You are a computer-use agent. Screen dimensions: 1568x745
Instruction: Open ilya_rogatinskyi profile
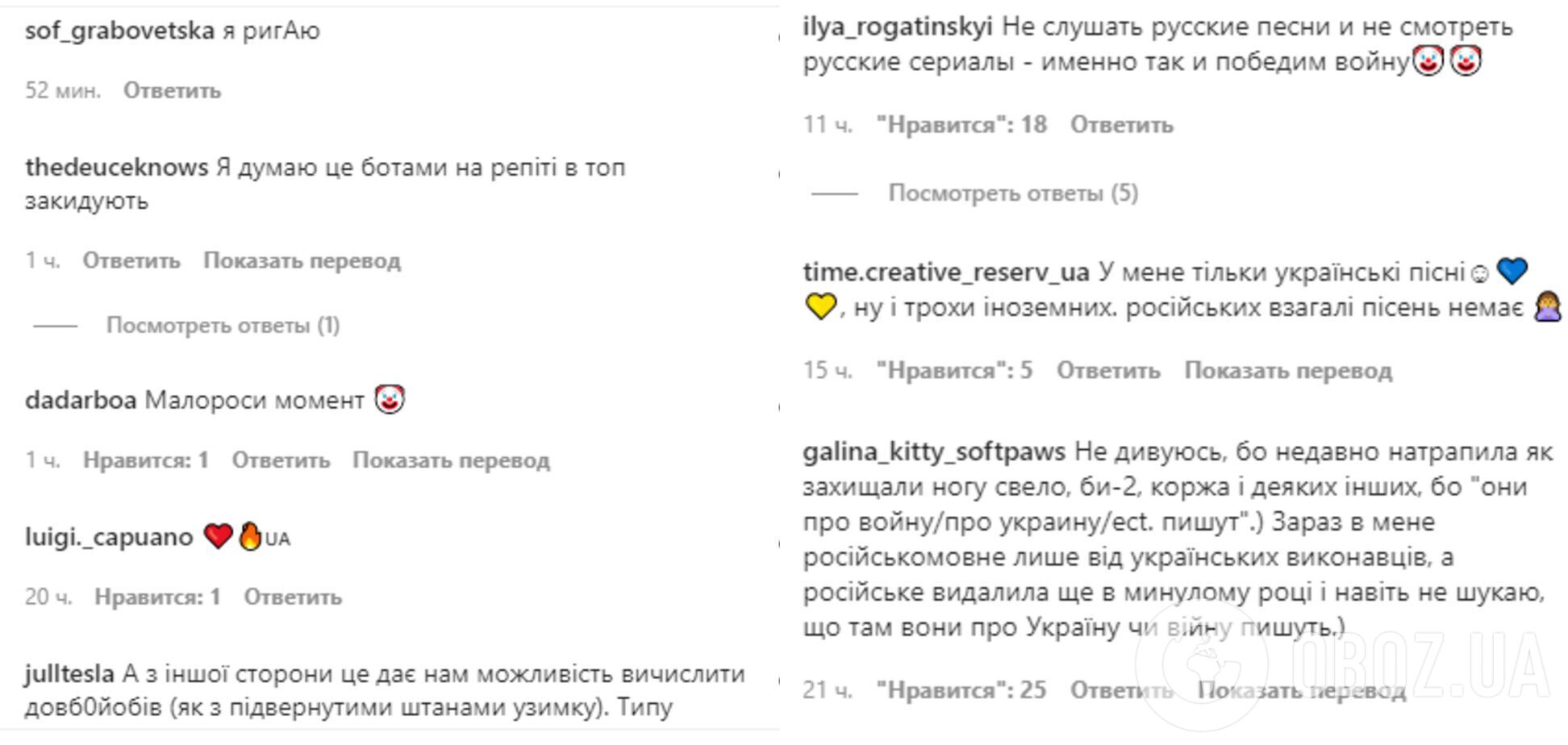point(898,27)
